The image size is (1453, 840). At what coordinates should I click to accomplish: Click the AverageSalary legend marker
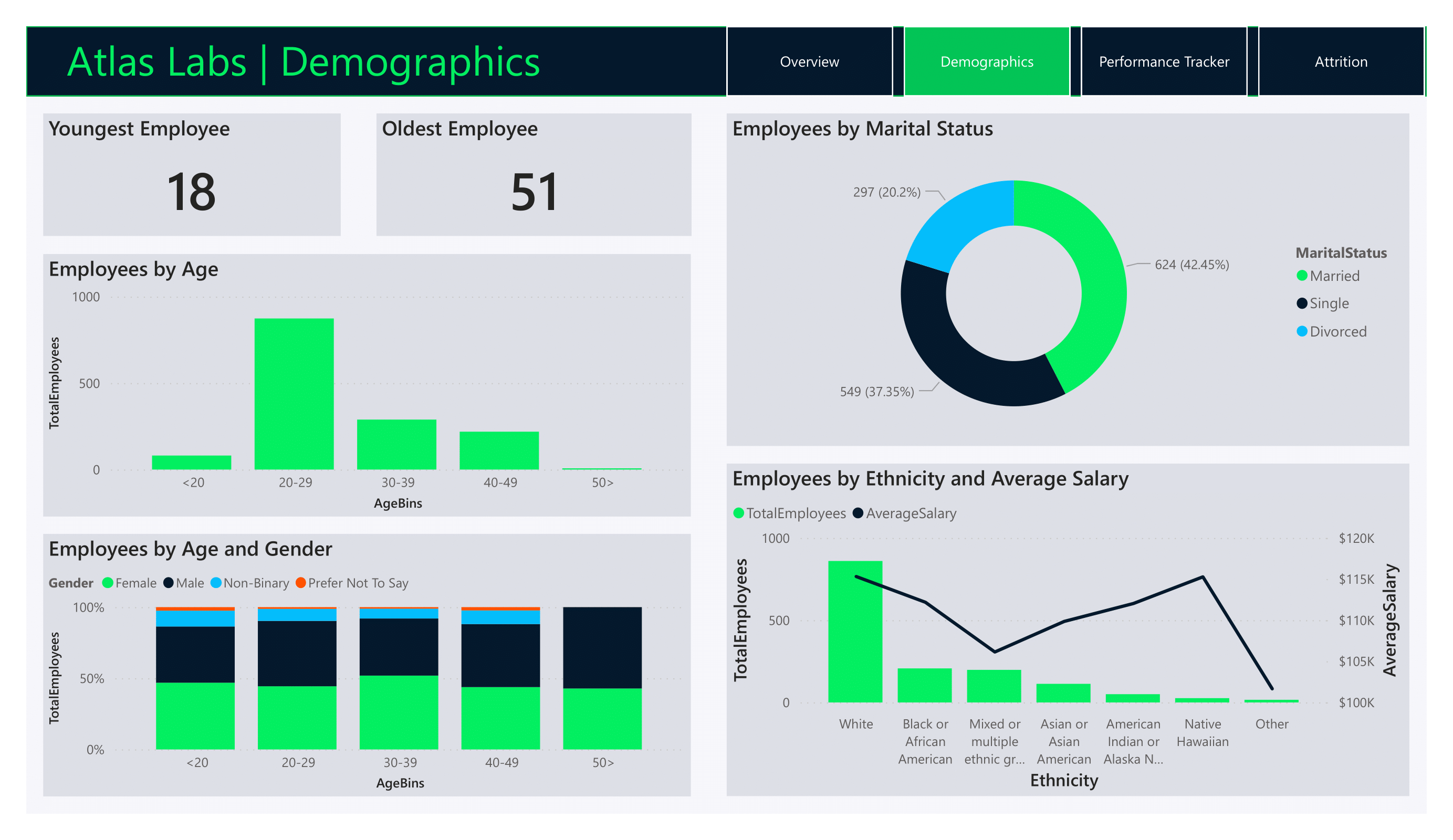click(858, 513)
